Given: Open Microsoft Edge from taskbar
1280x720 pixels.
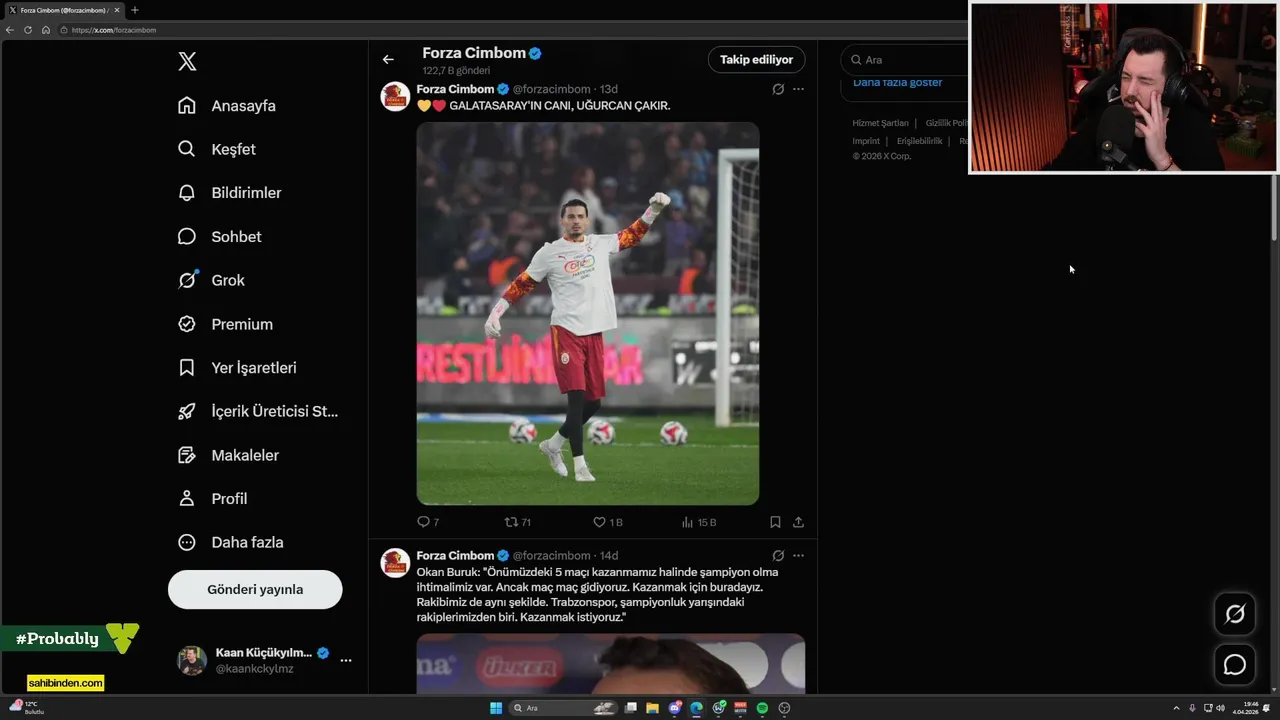Looking at the screenshot, I should [x=697, y=708].
